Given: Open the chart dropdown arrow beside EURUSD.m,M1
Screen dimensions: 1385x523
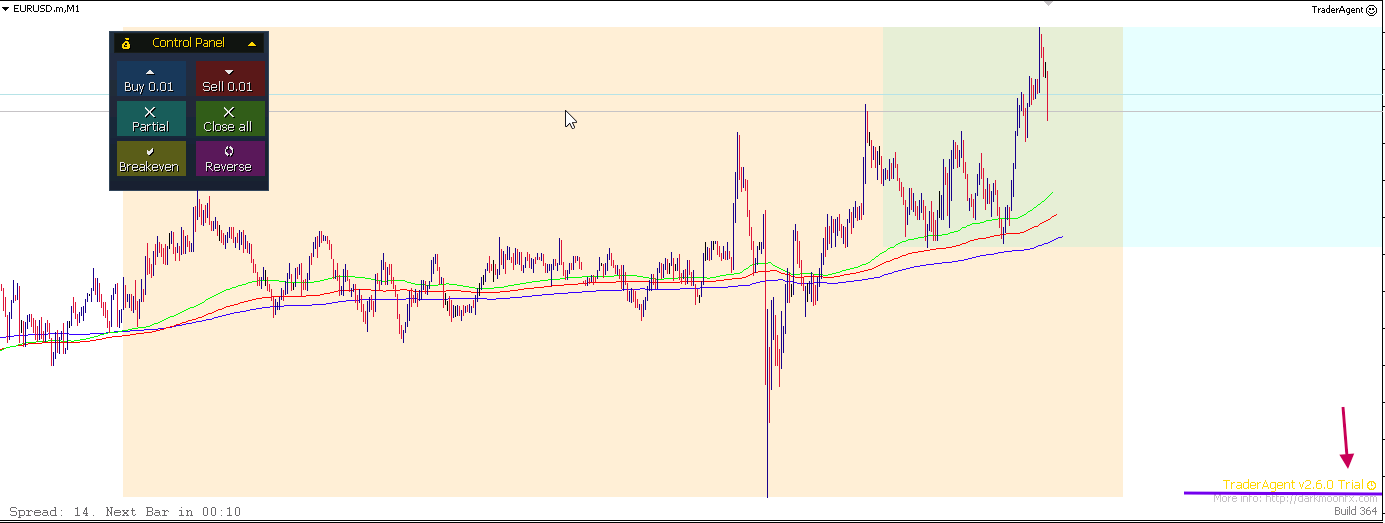Looking at the screenshot, I should pyautogui.click(x=6, y=8).
